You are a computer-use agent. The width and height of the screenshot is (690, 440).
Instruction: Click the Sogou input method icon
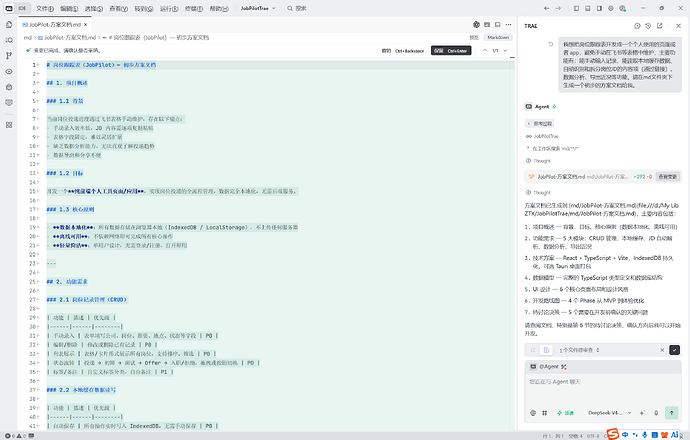(613, 434)
